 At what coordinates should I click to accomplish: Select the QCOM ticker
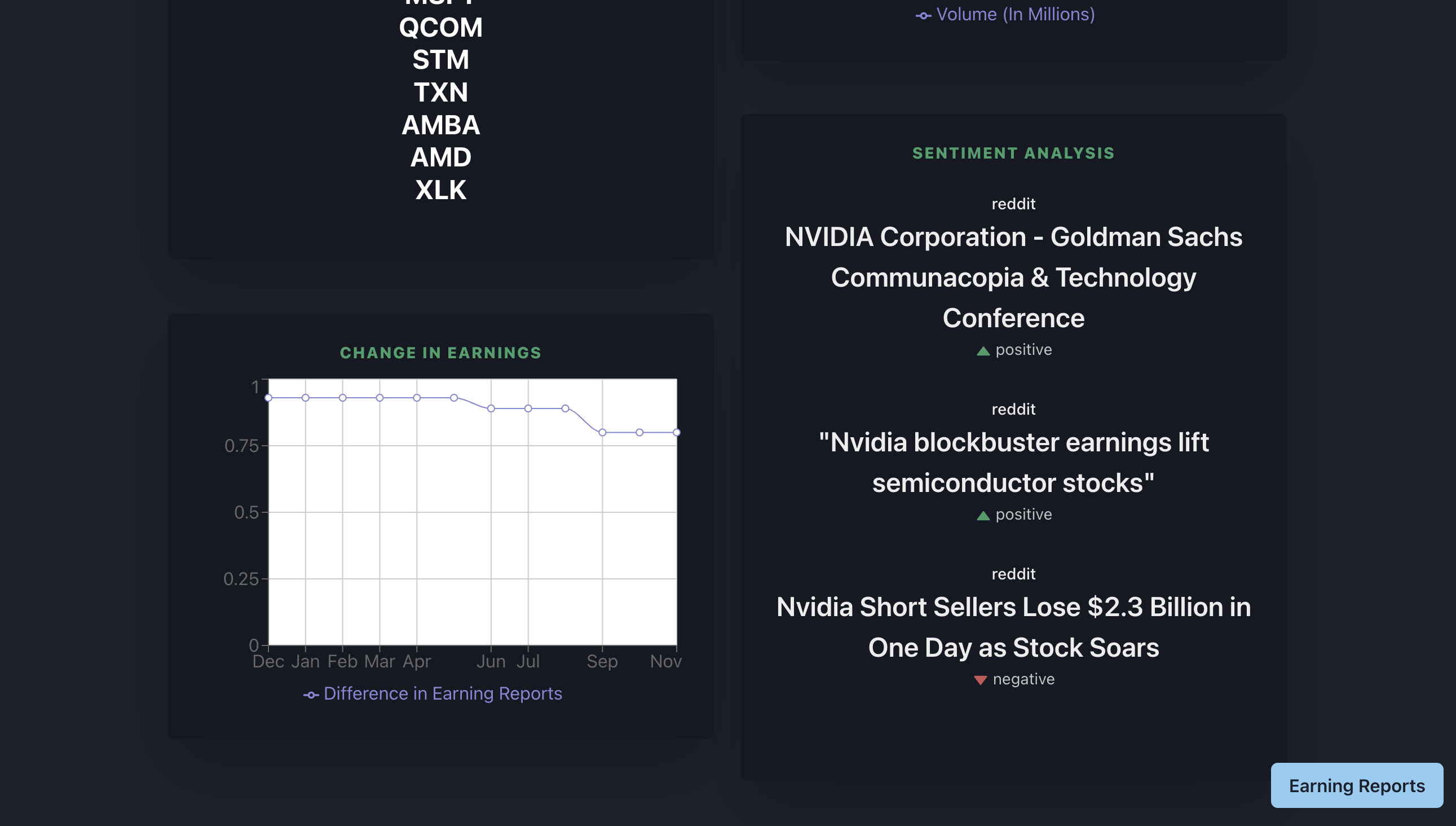click(x=440, y=27)
